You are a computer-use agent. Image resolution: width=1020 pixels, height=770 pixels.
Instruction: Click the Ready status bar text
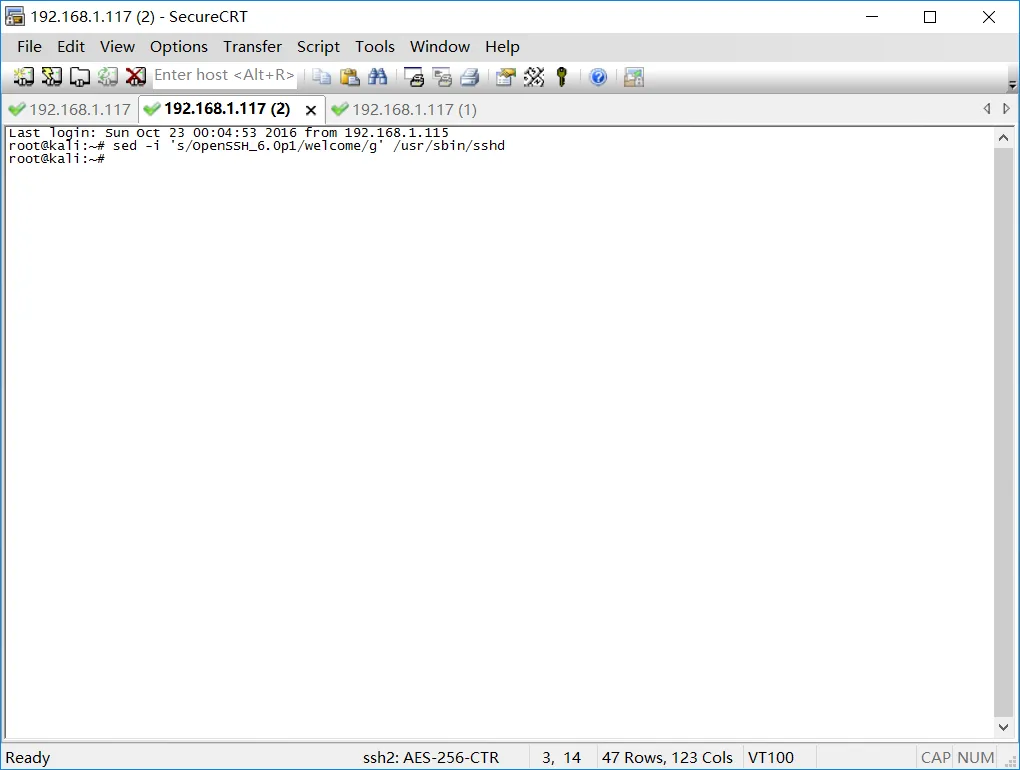coord(28,758)
